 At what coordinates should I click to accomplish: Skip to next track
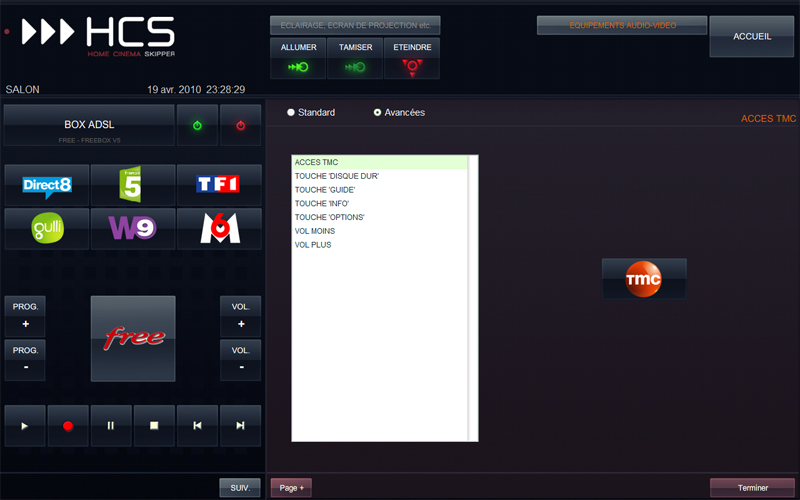240,426
